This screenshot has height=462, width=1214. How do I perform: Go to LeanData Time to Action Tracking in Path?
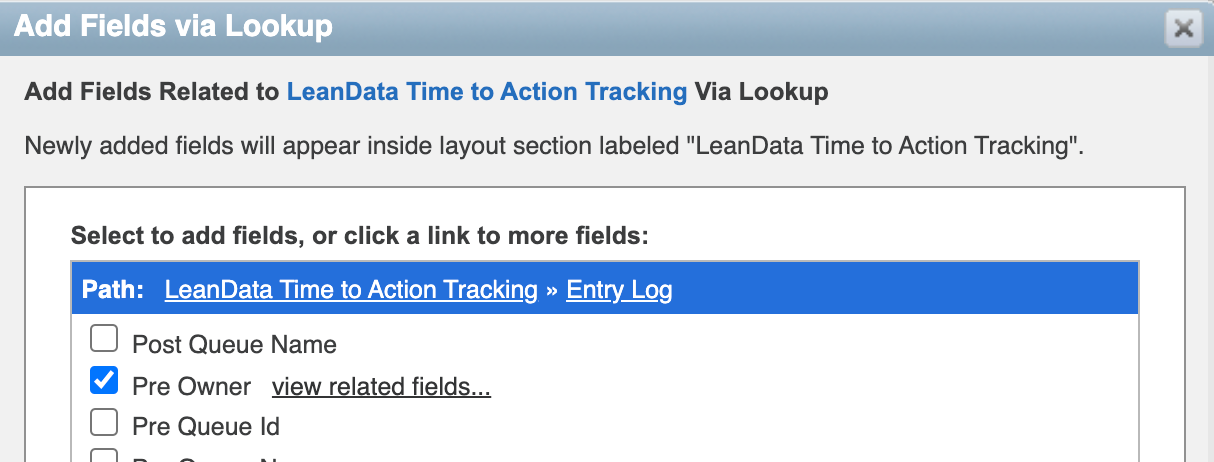[x=351, y=290]
